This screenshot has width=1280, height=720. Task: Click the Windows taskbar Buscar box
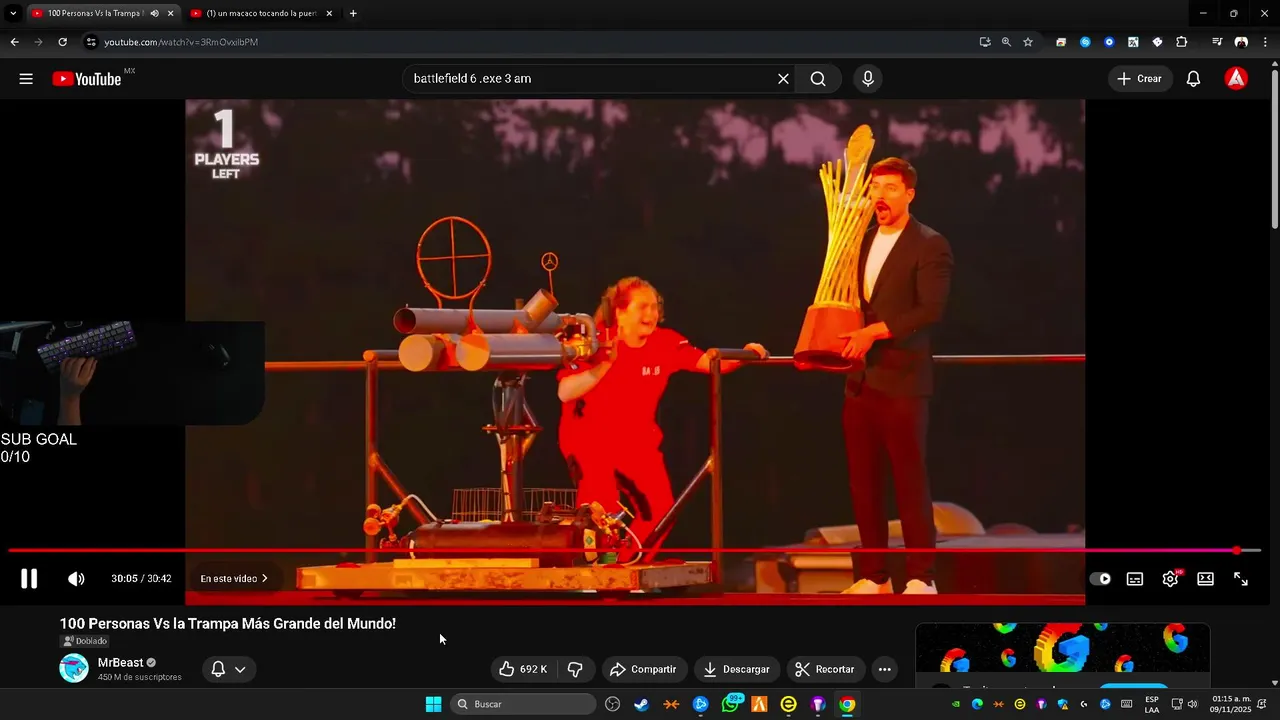click(x=523, y=704)
